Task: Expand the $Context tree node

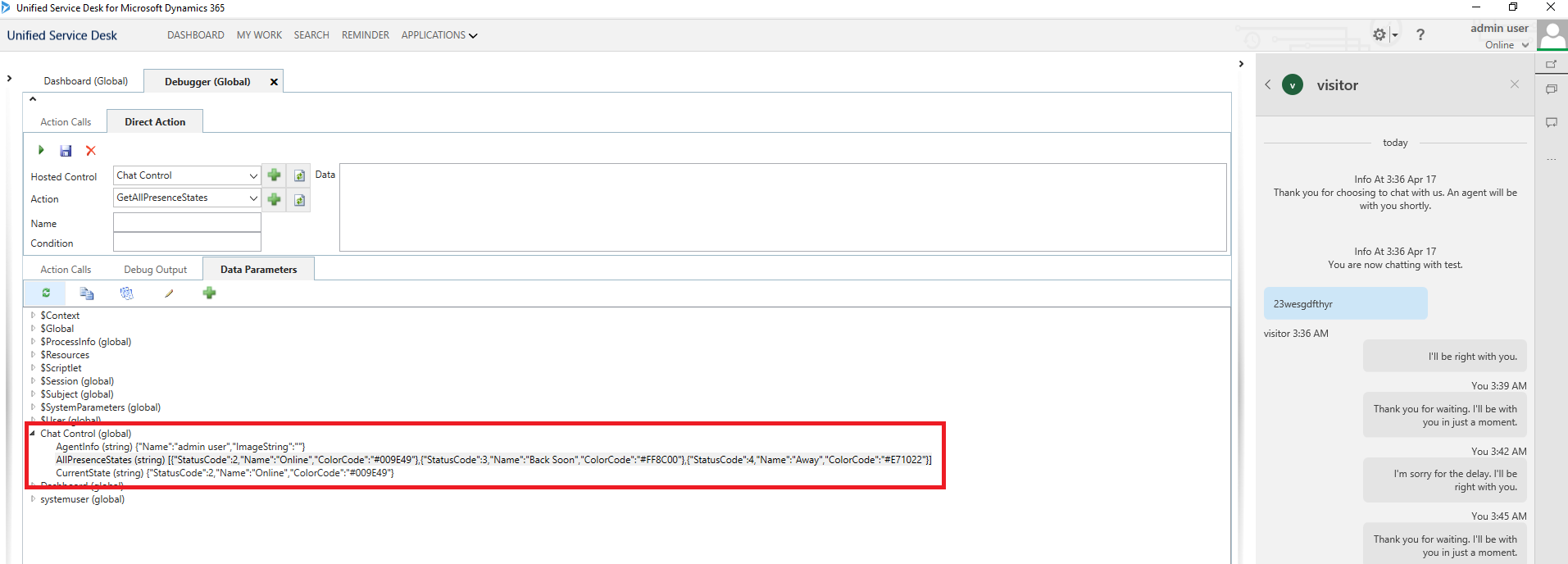Action: [x=33, y=315]
